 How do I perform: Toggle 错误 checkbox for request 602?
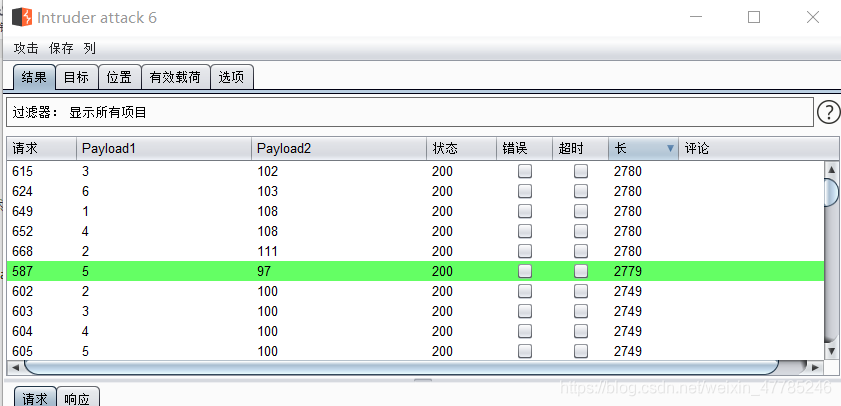pyautogui.click(x=525, y=291)
